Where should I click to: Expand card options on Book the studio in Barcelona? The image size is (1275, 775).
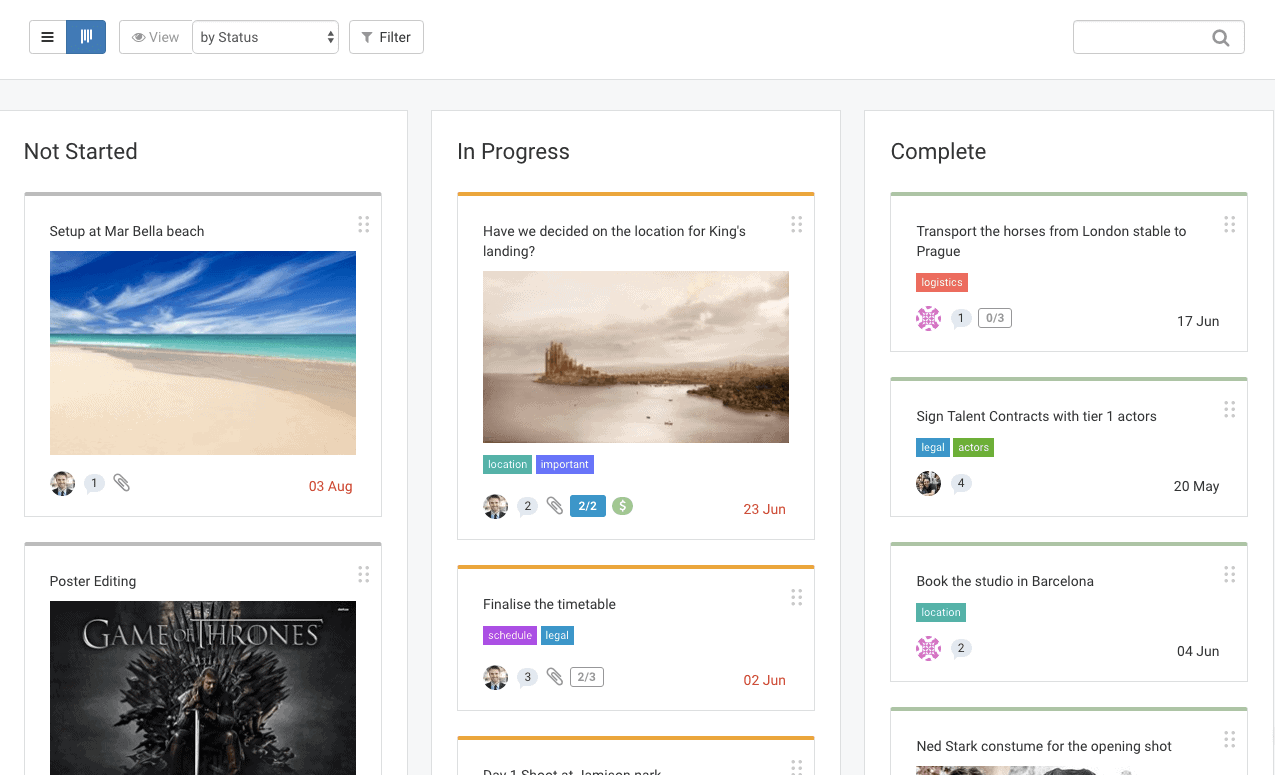click(1229, 574)
